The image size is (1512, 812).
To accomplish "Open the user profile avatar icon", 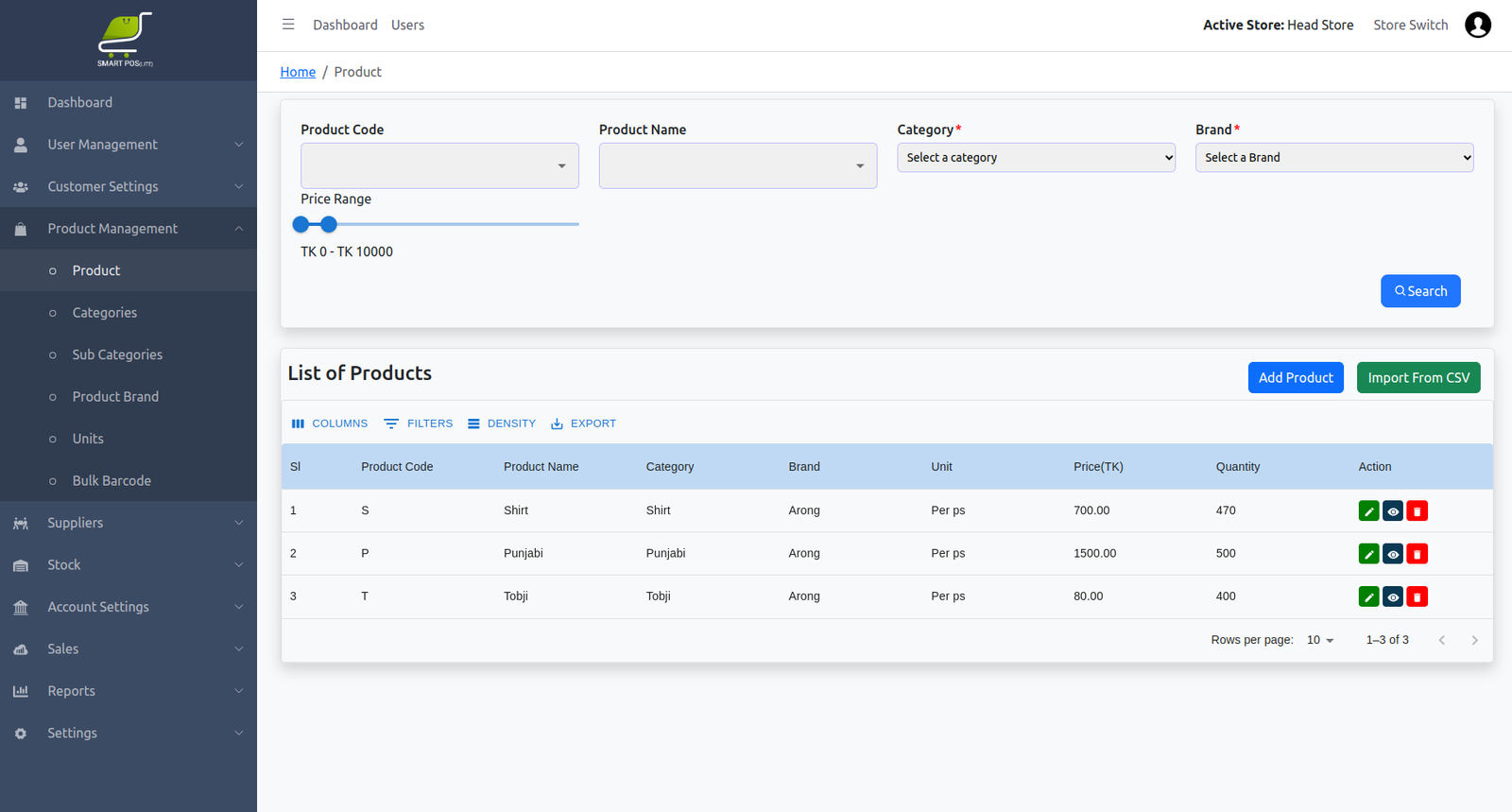I will point(1478,25).
